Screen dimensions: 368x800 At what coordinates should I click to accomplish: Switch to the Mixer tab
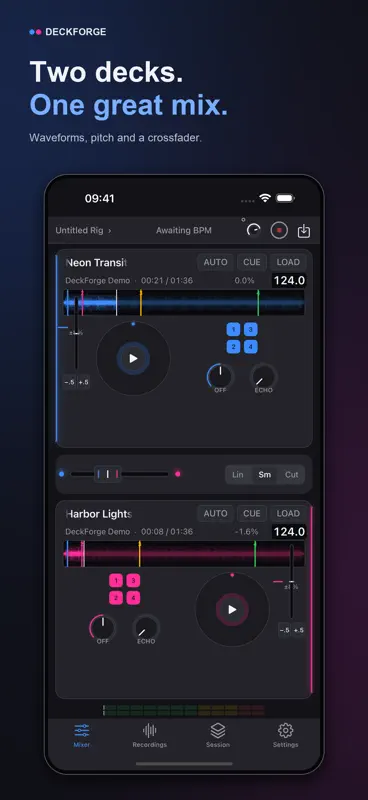click(x=82, y=735)
